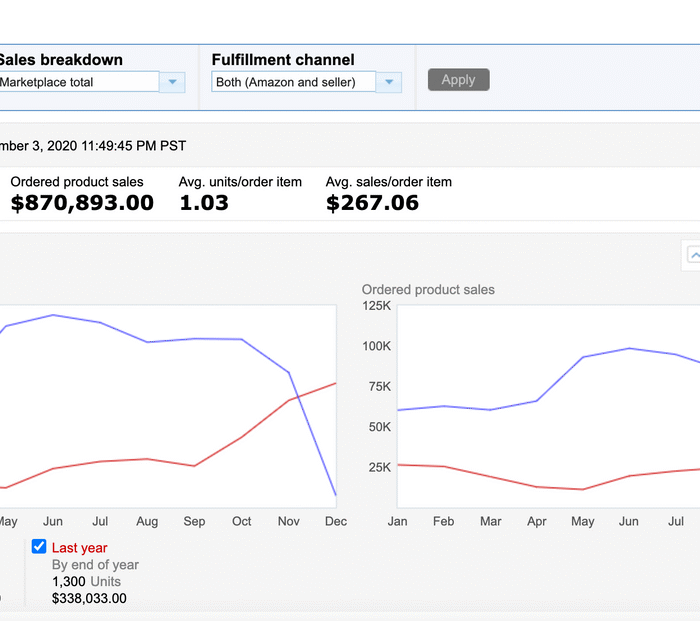
Task: Click the 125K label on the sales axis
Action: tap(376, 306)
